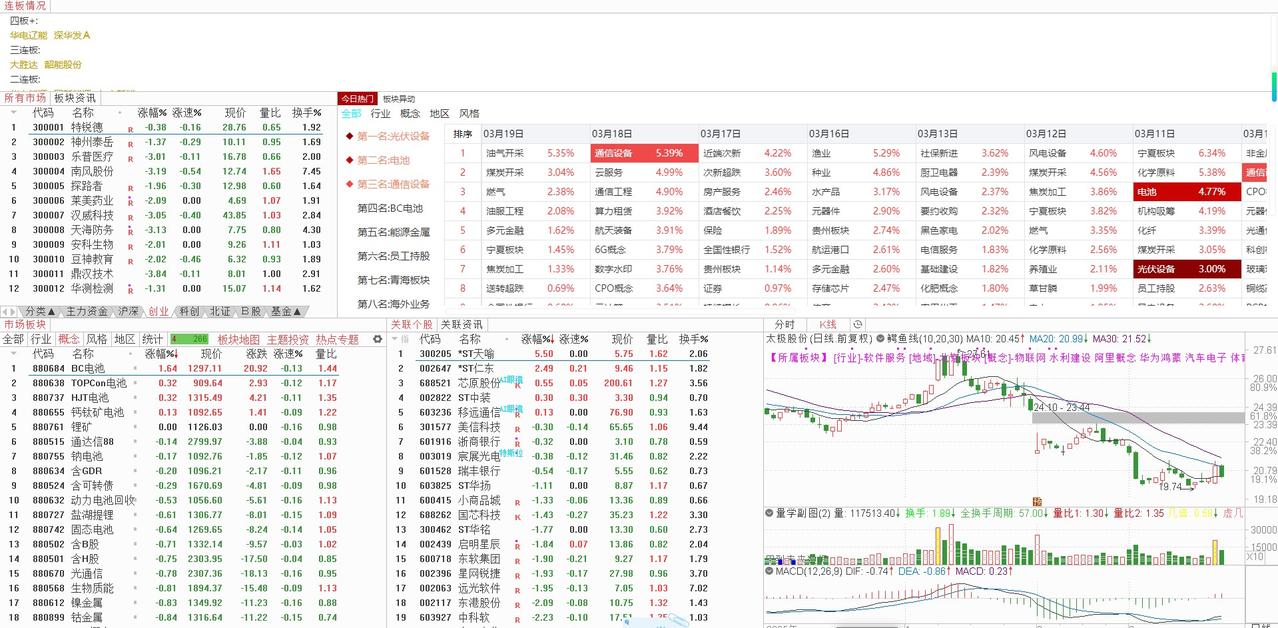The height and width of the screenshot is (628, 1278).
Task: Switch to the 板块资讯 tab
Action: (74, 97)
